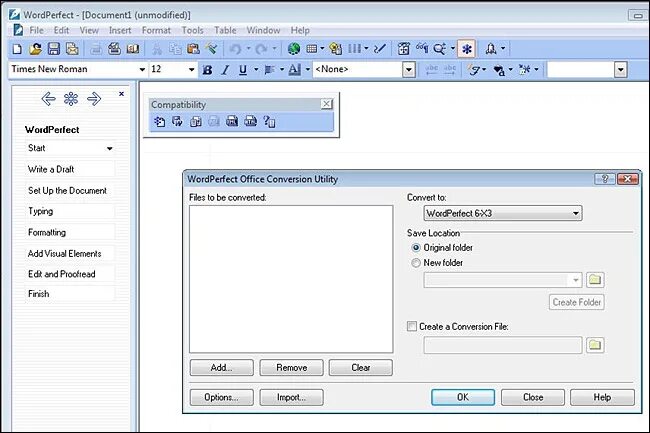Open the Times New Roman font dropdown

(142, 70)
